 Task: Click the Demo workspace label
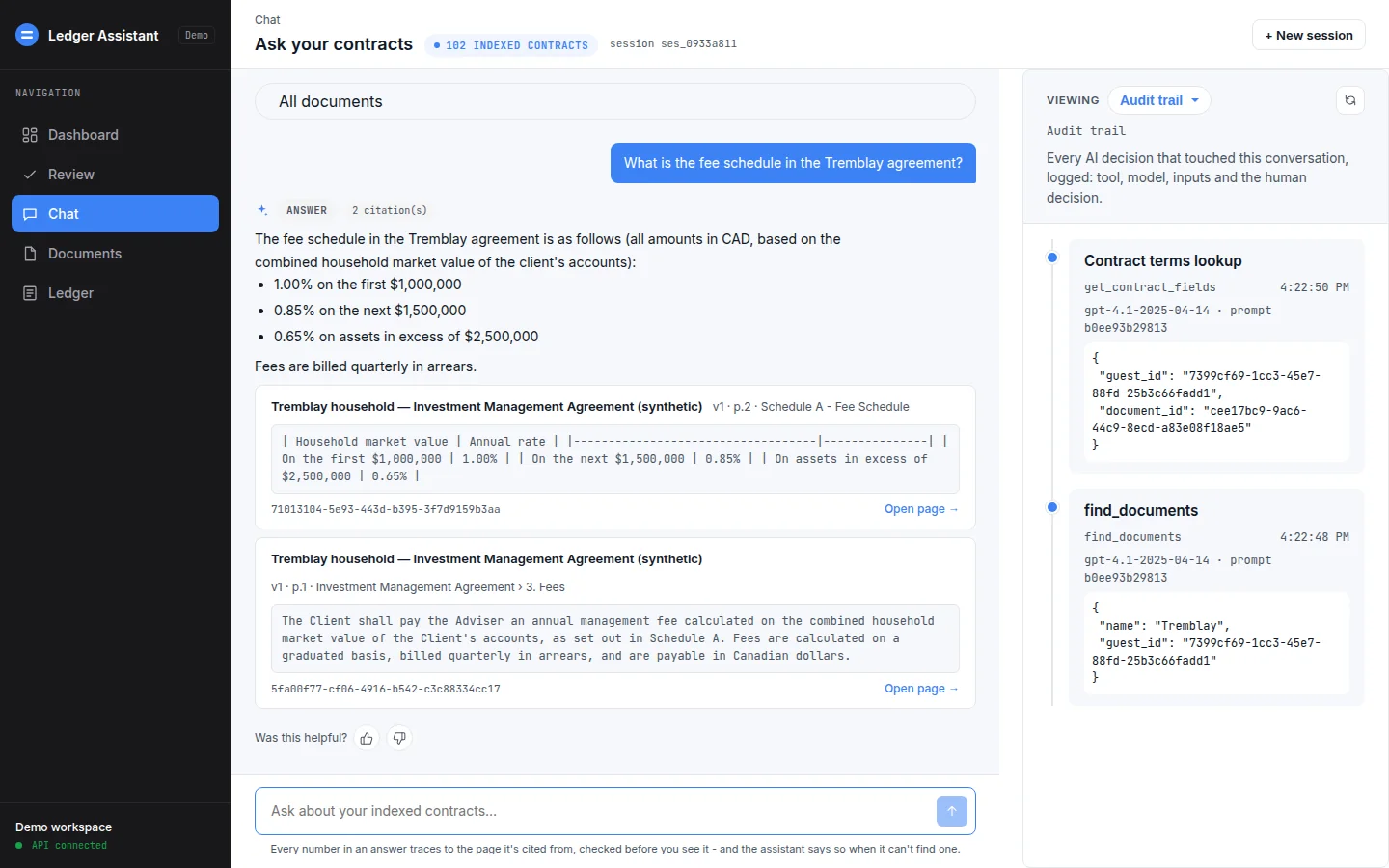64,827
